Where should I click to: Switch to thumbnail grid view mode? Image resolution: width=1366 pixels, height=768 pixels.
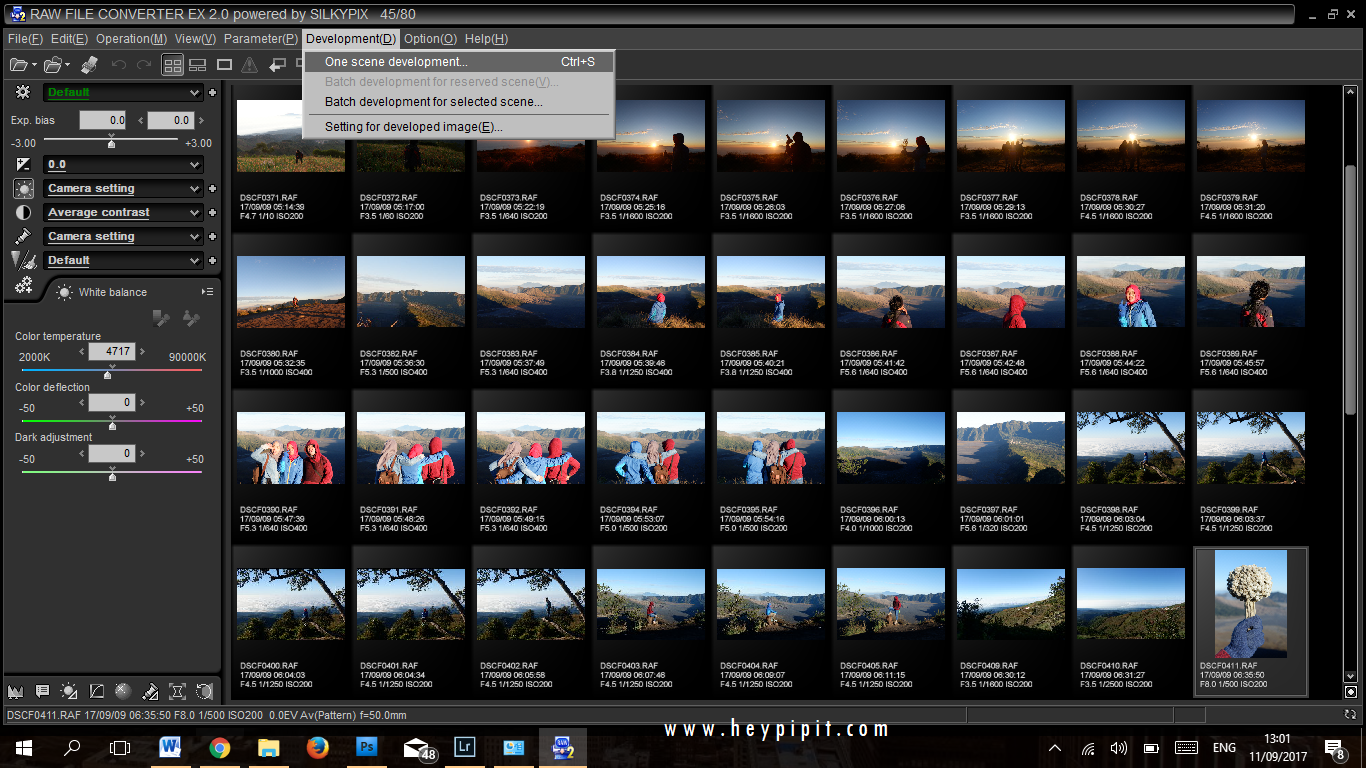tap(172, 64)
